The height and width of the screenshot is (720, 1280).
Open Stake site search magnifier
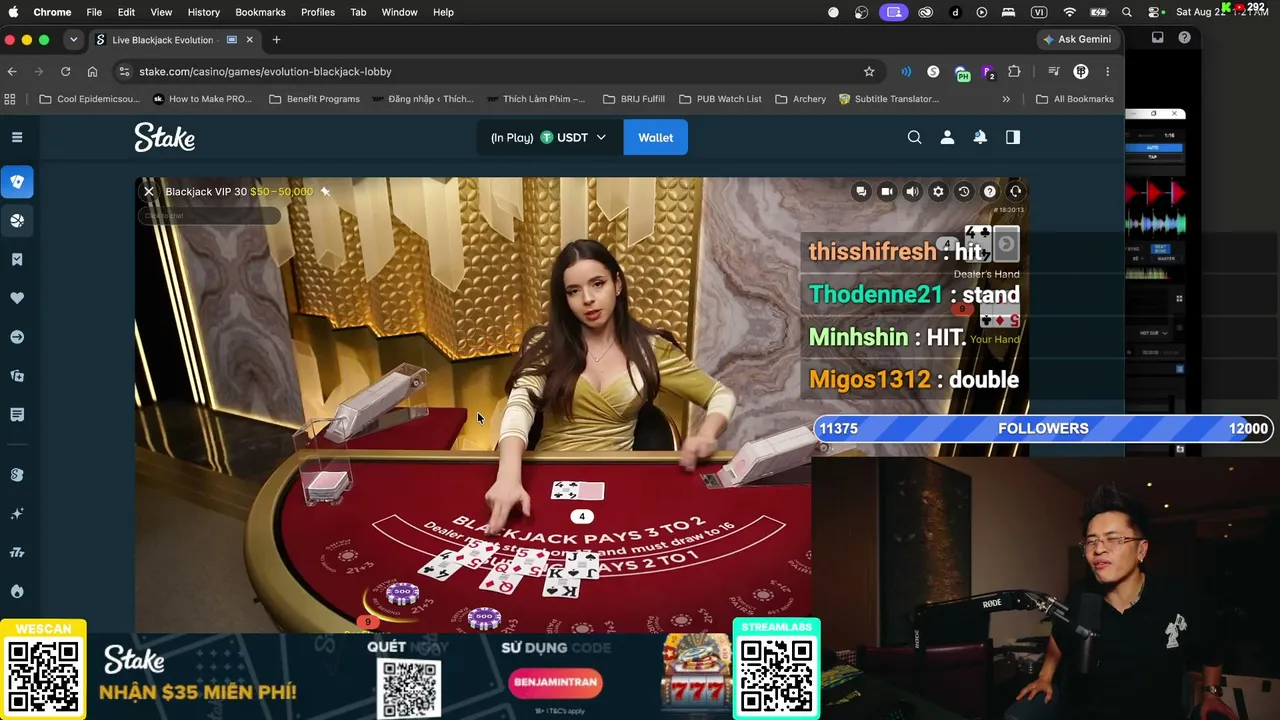(914, 137)
